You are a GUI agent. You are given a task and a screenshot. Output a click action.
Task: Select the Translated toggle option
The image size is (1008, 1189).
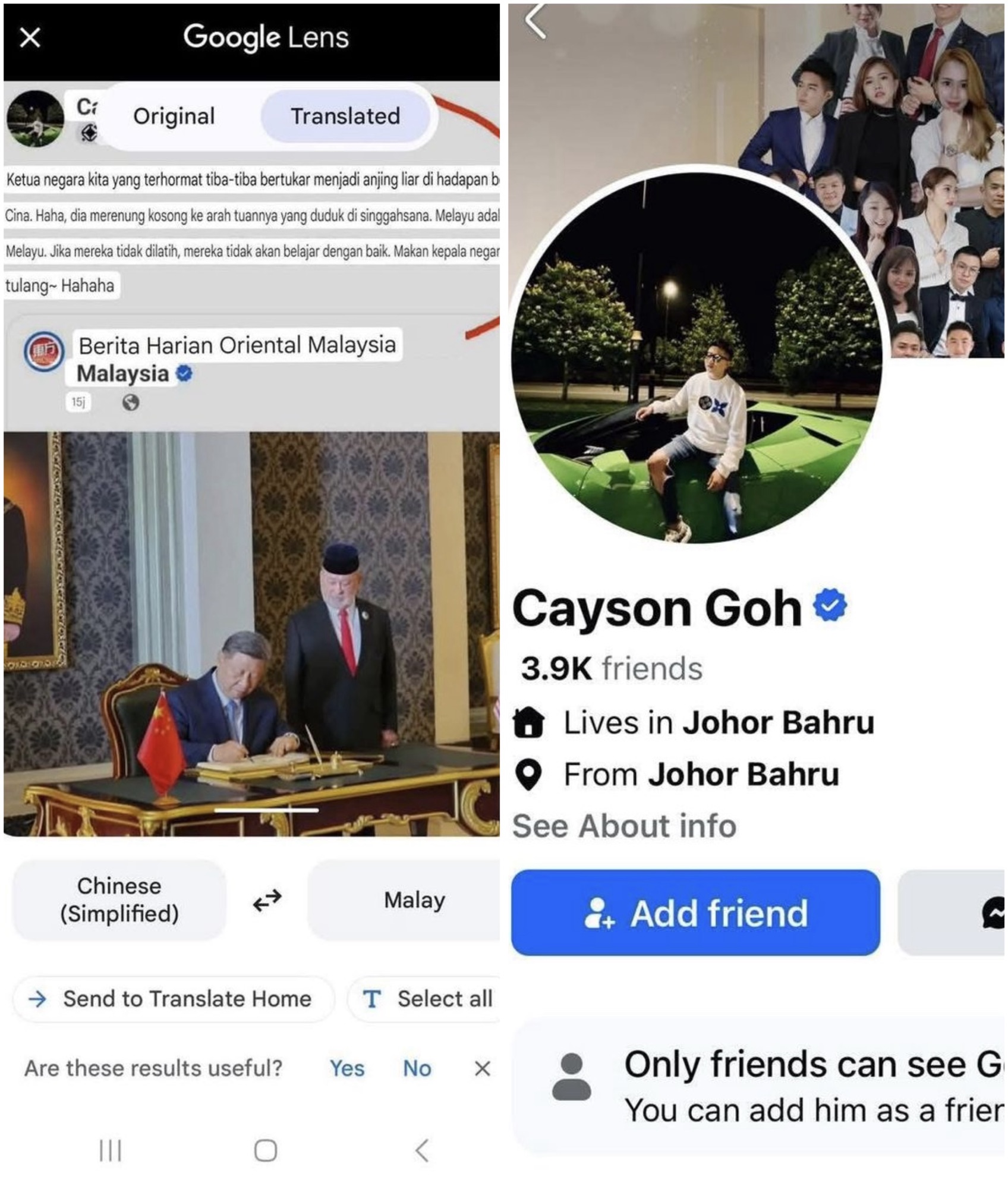345,117
